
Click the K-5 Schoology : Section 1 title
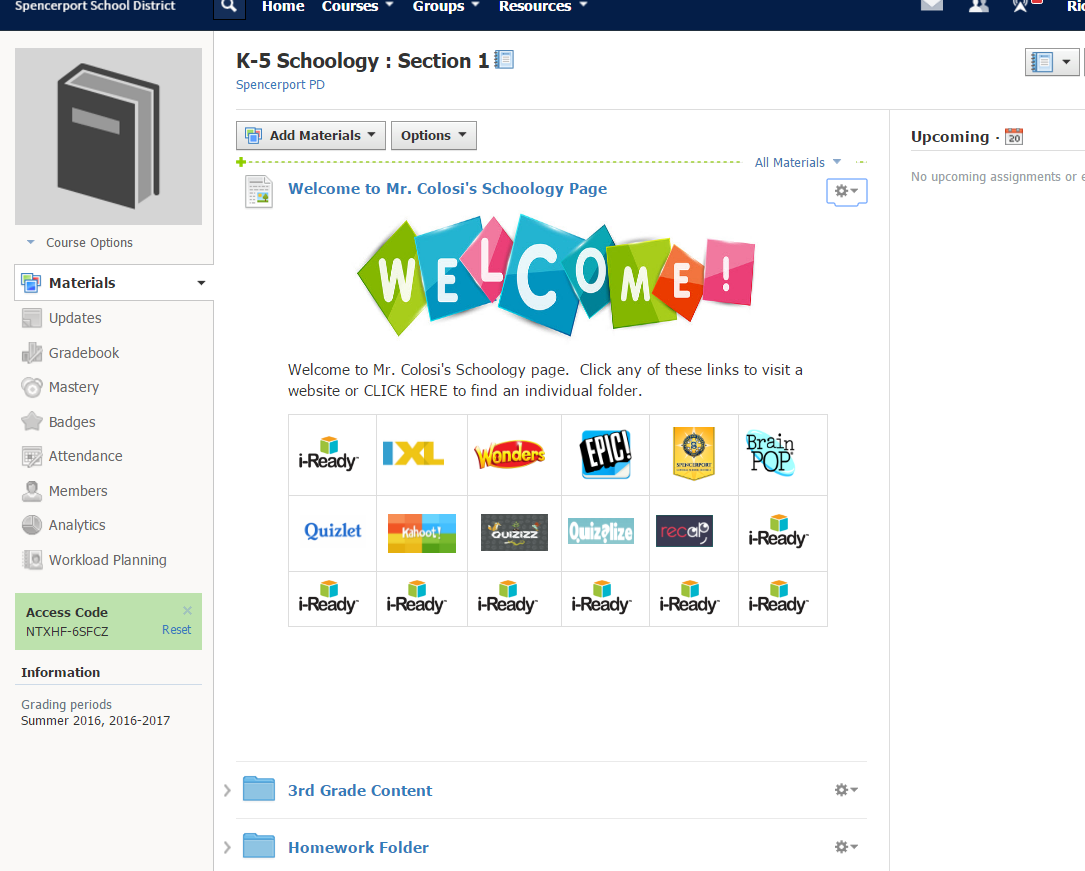pyautogui.click(x=363, y=61)
